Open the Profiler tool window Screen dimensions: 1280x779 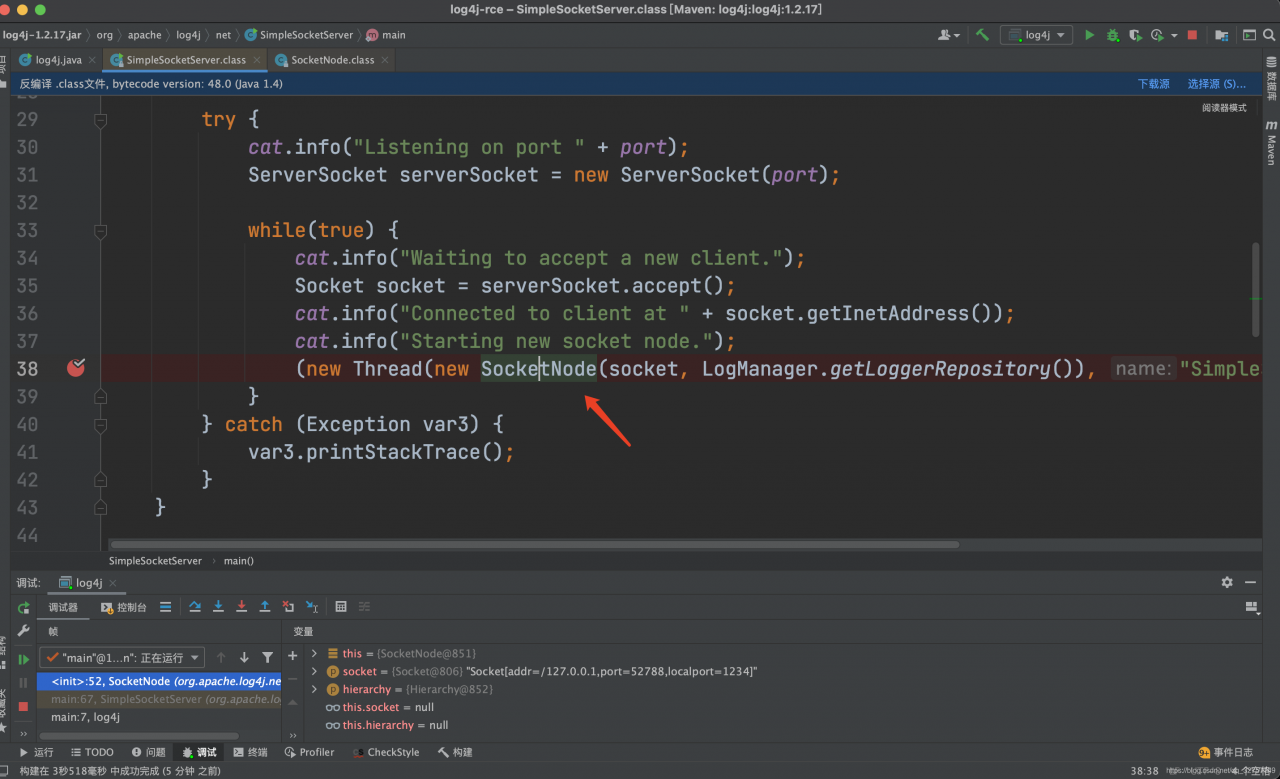(x=310, y=752)
